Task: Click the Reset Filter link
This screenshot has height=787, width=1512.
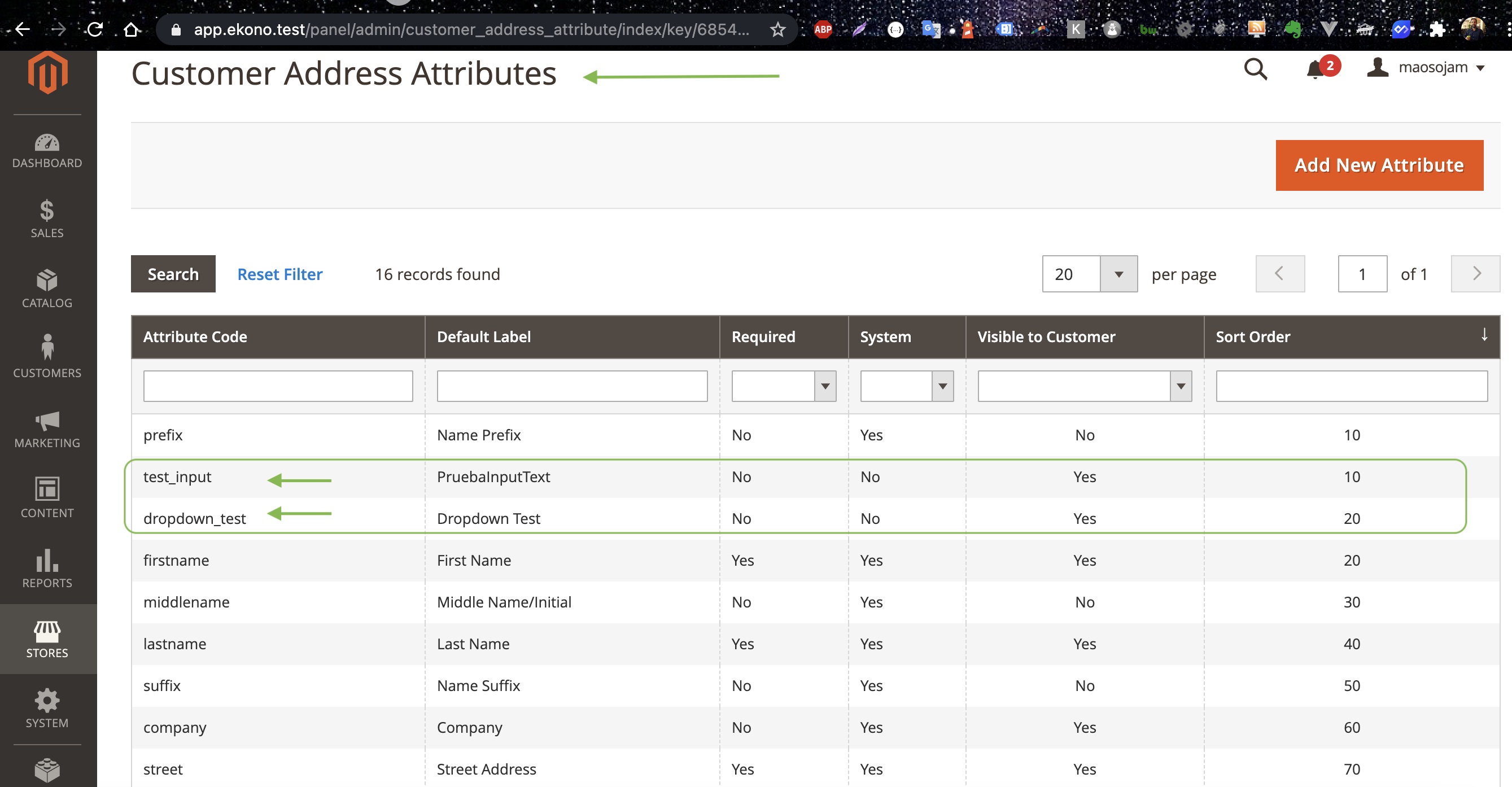Action: coord(279,274)
